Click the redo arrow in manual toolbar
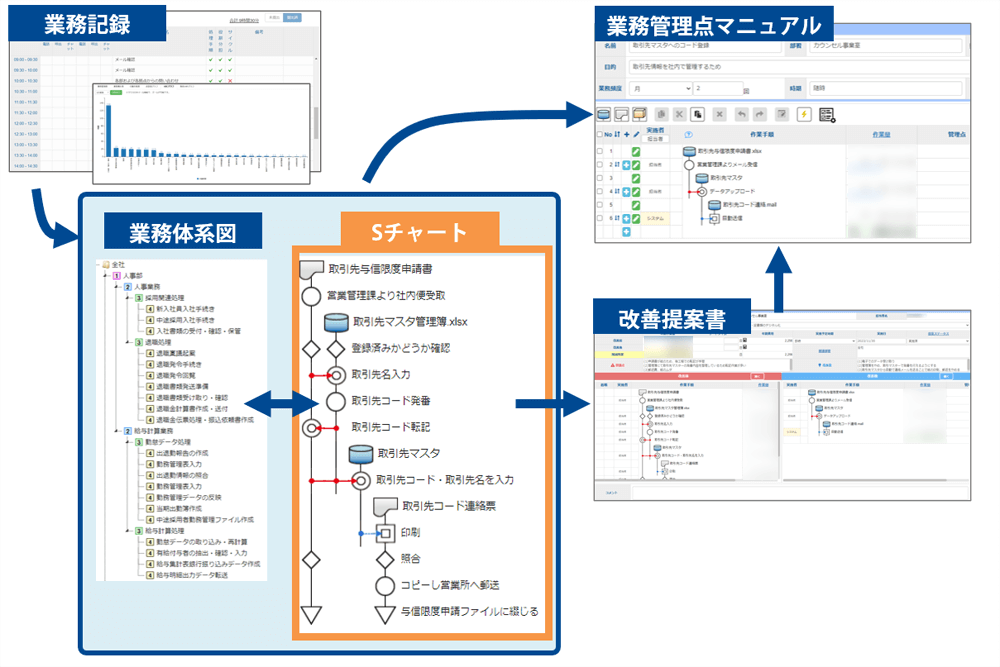1000x667 pixels. point(761,114)
